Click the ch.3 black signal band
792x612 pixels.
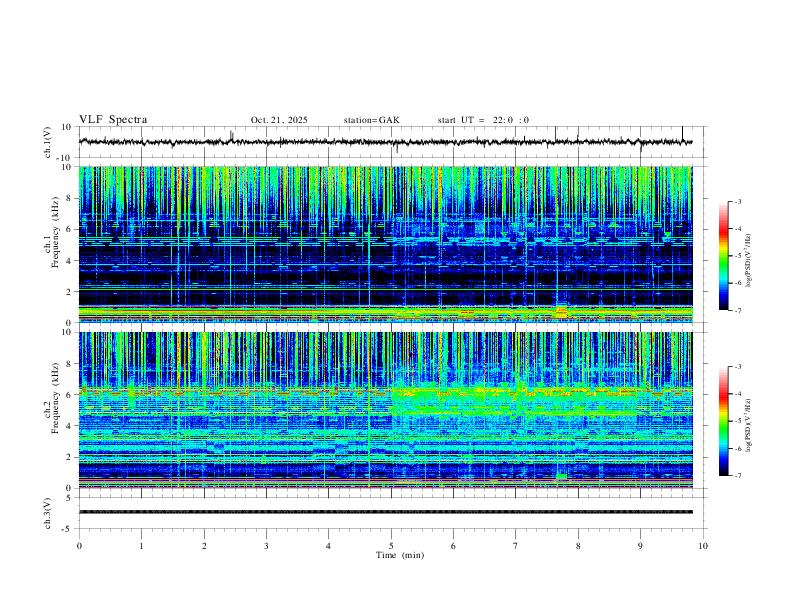[x=385, y=512]
